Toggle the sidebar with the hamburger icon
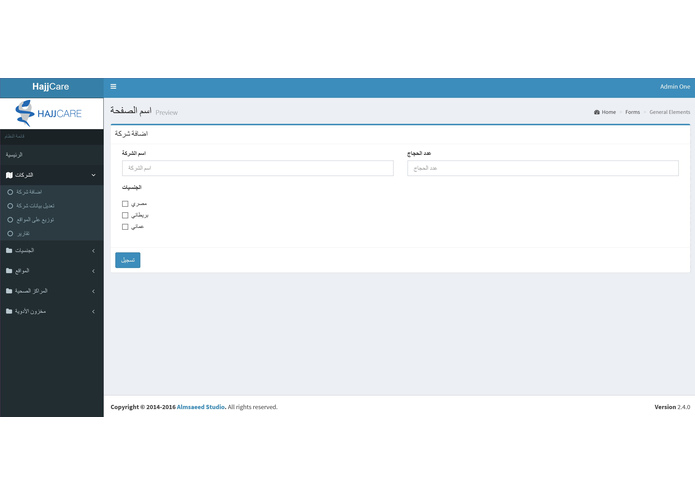 (113, 86)
